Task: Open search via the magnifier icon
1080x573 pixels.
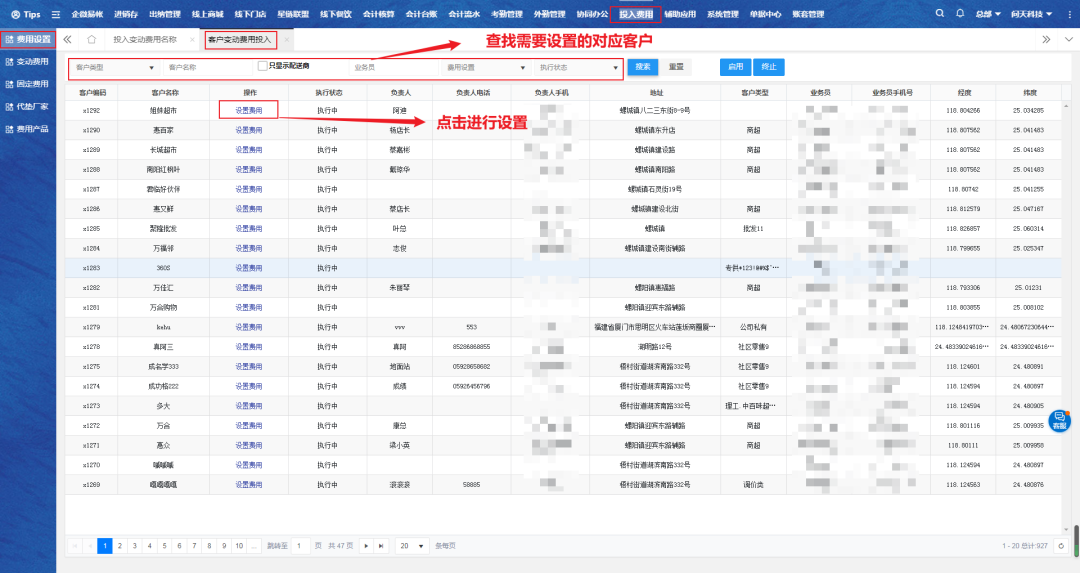Action: tap(939, 14)
